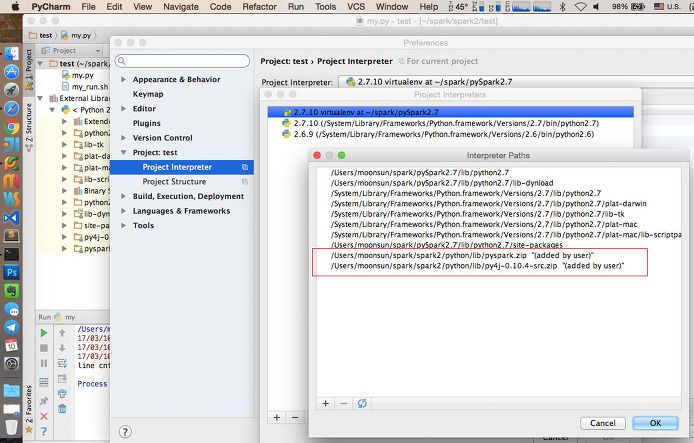Click the trash (clear all) icon in Run panel
The width and height of the screenshot is (694, 443).
[62, 408]
